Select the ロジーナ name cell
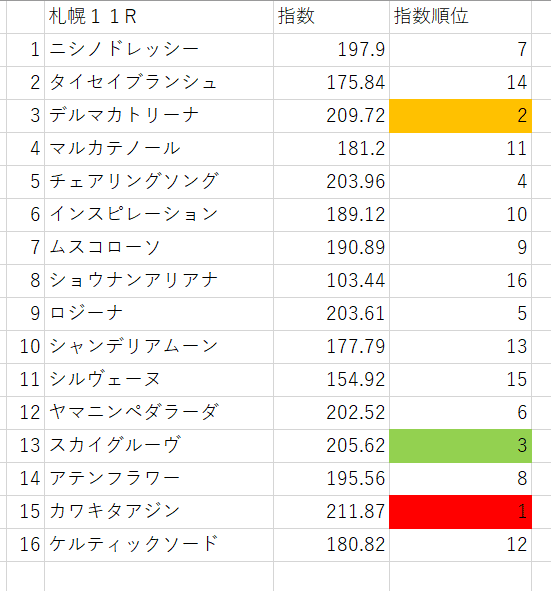 click(x=159, y=314)
